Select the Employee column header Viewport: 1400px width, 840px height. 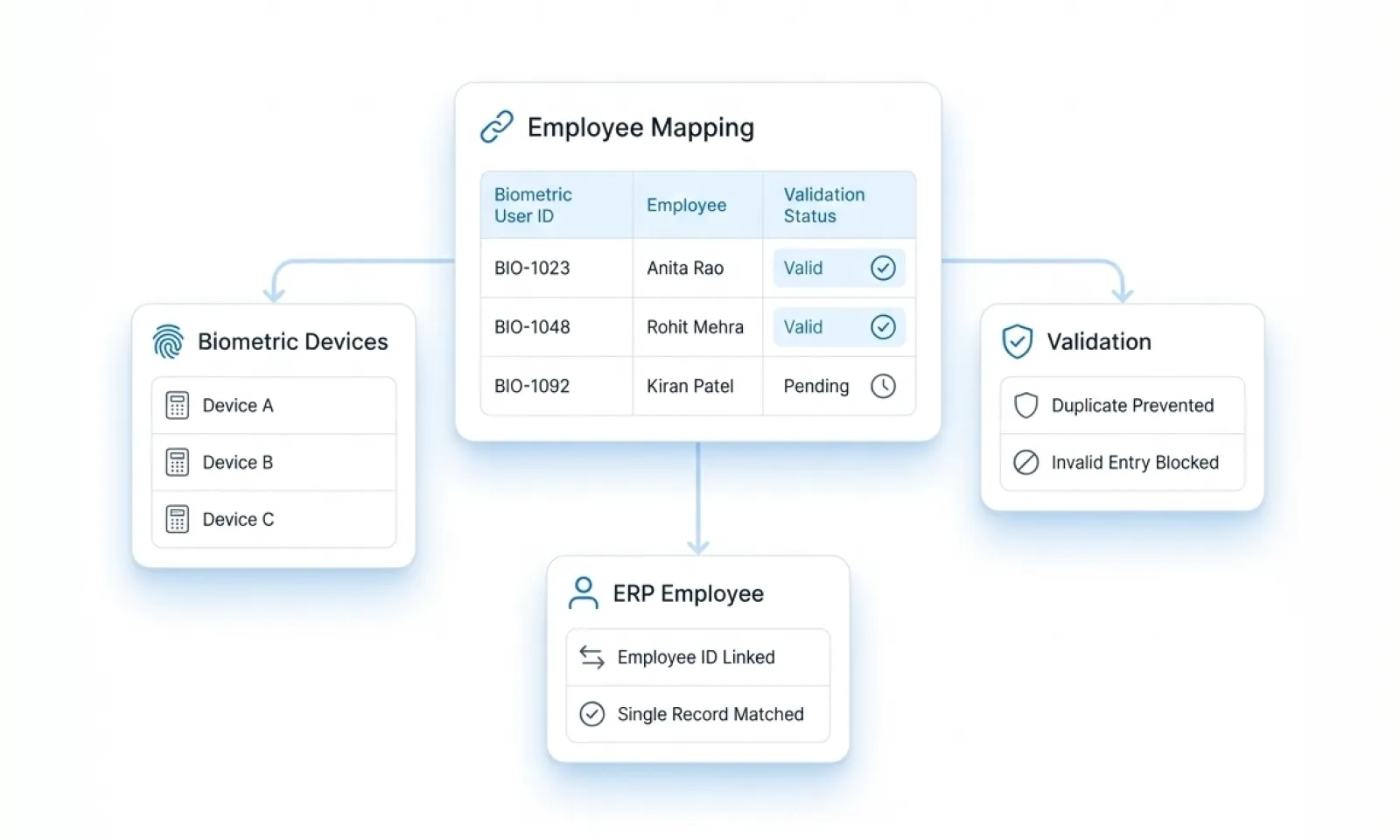pos(686,205)
